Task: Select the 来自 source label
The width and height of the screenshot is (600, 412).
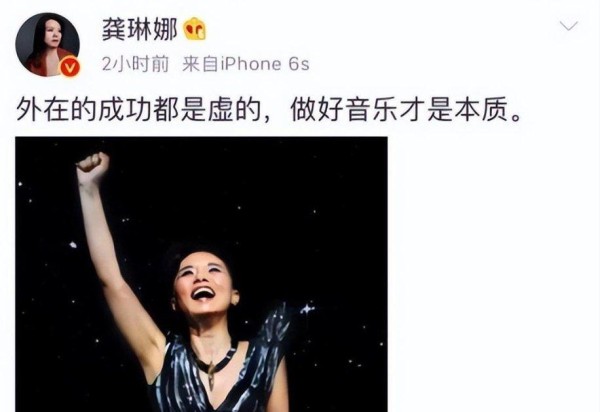Action: click(x=200, y=64)
